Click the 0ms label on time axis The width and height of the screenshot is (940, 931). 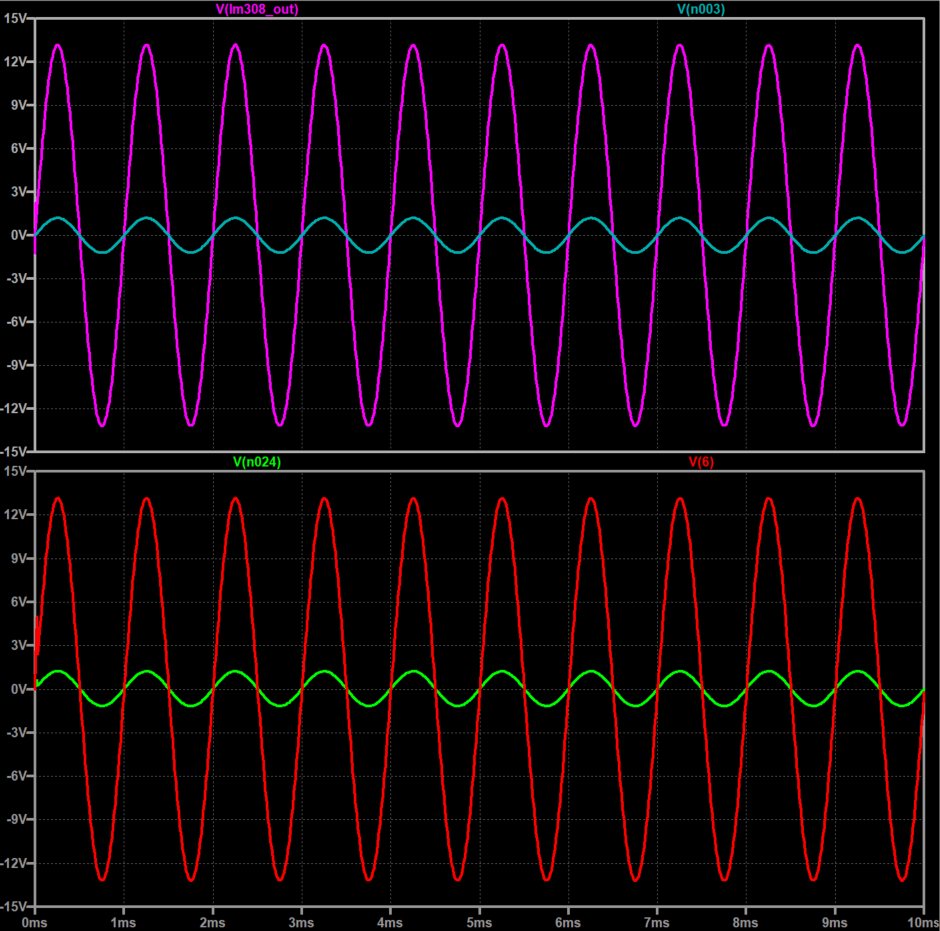click(34, 923)
